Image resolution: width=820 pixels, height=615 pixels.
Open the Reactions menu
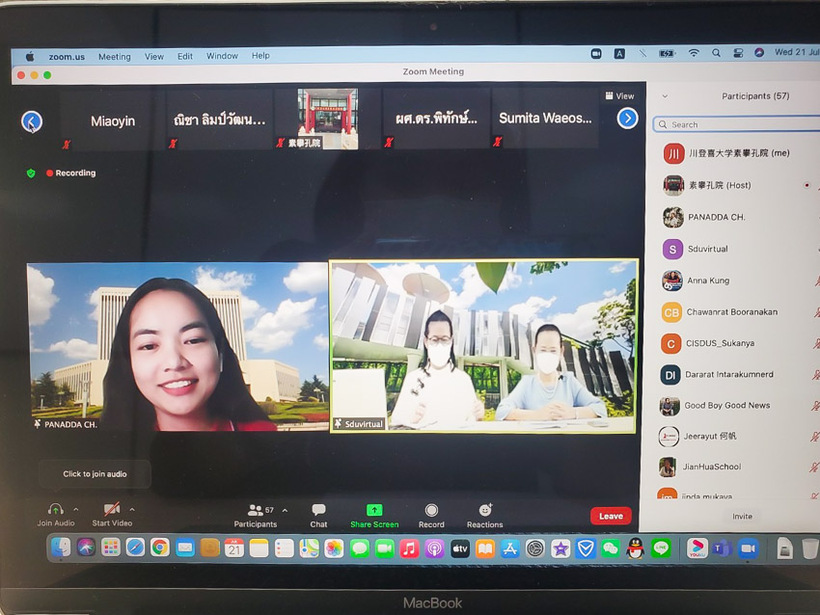485,510
